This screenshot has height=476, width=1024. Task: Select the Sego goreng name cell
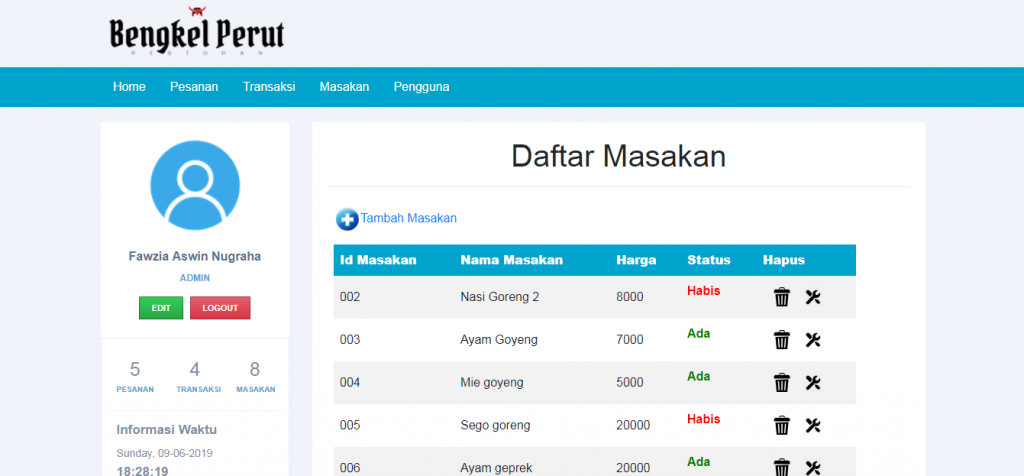coord(495,426)
